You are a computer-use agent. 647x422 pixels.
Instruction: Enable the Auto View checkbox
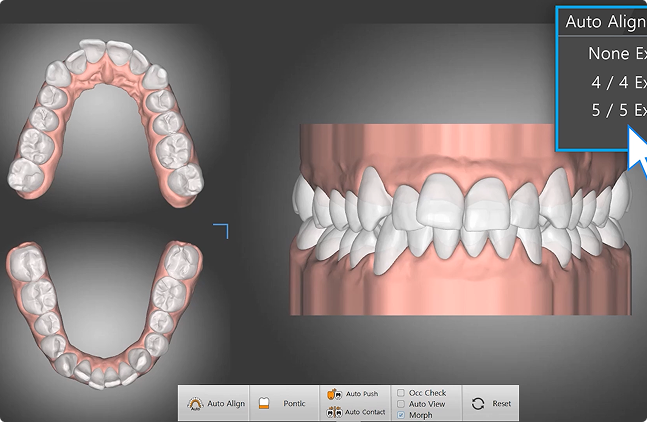401,404
